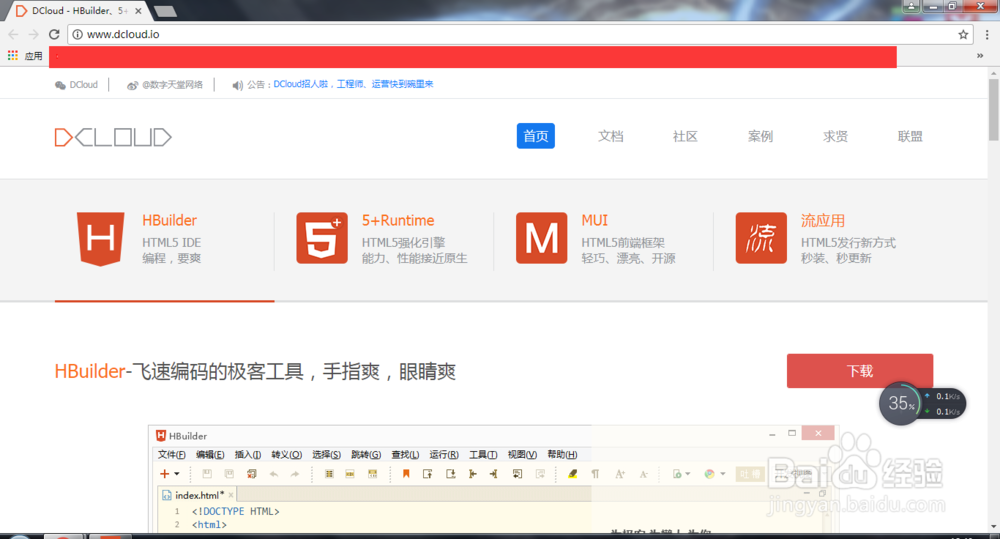
Task: Expand hidden bookmarks with the » chevron
Action: pyautogui.click(x=980, y=55)
